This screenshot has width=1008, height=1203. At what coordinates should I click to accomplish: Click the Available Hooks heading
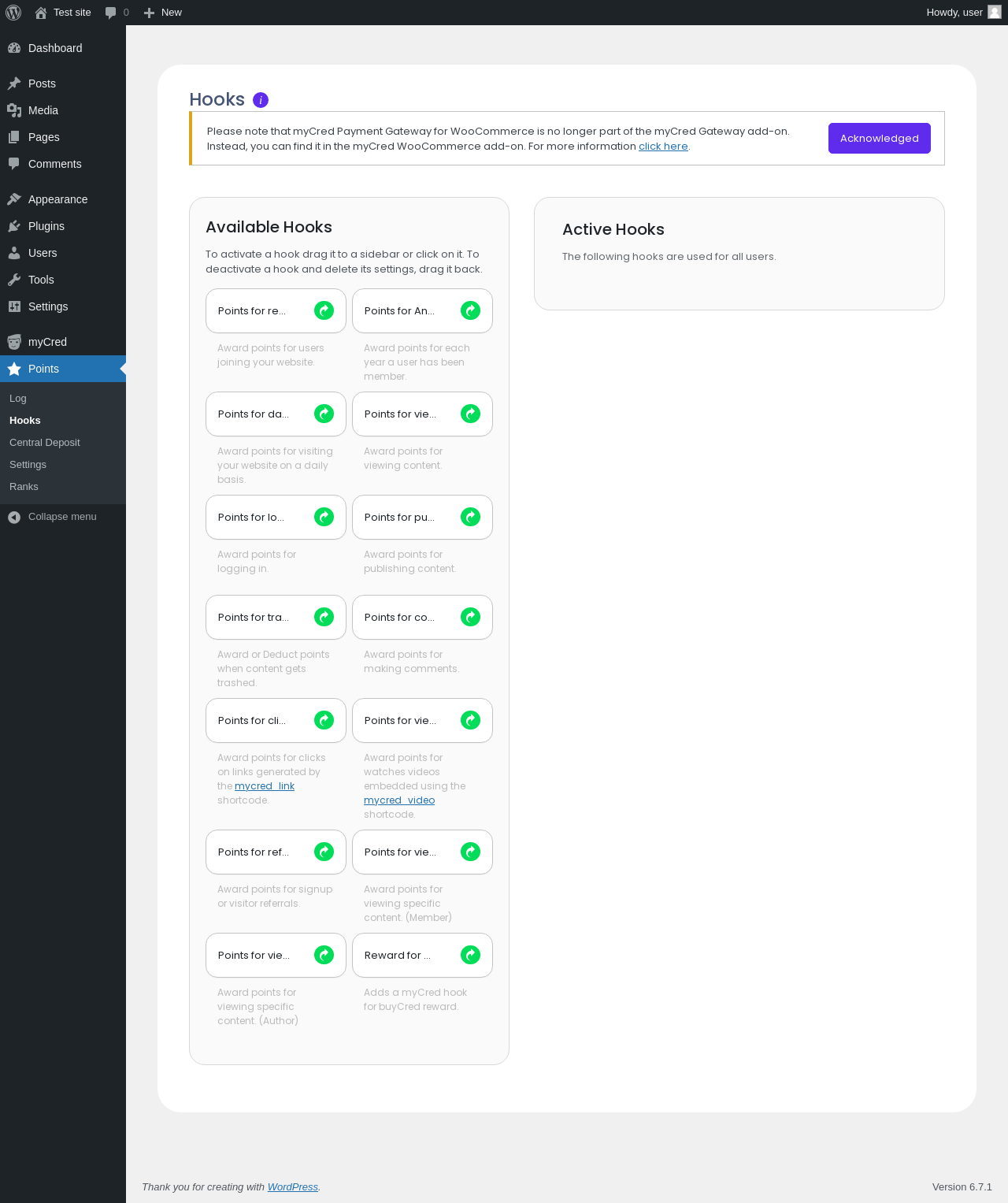pyautogui.click(x=269, y=227)
